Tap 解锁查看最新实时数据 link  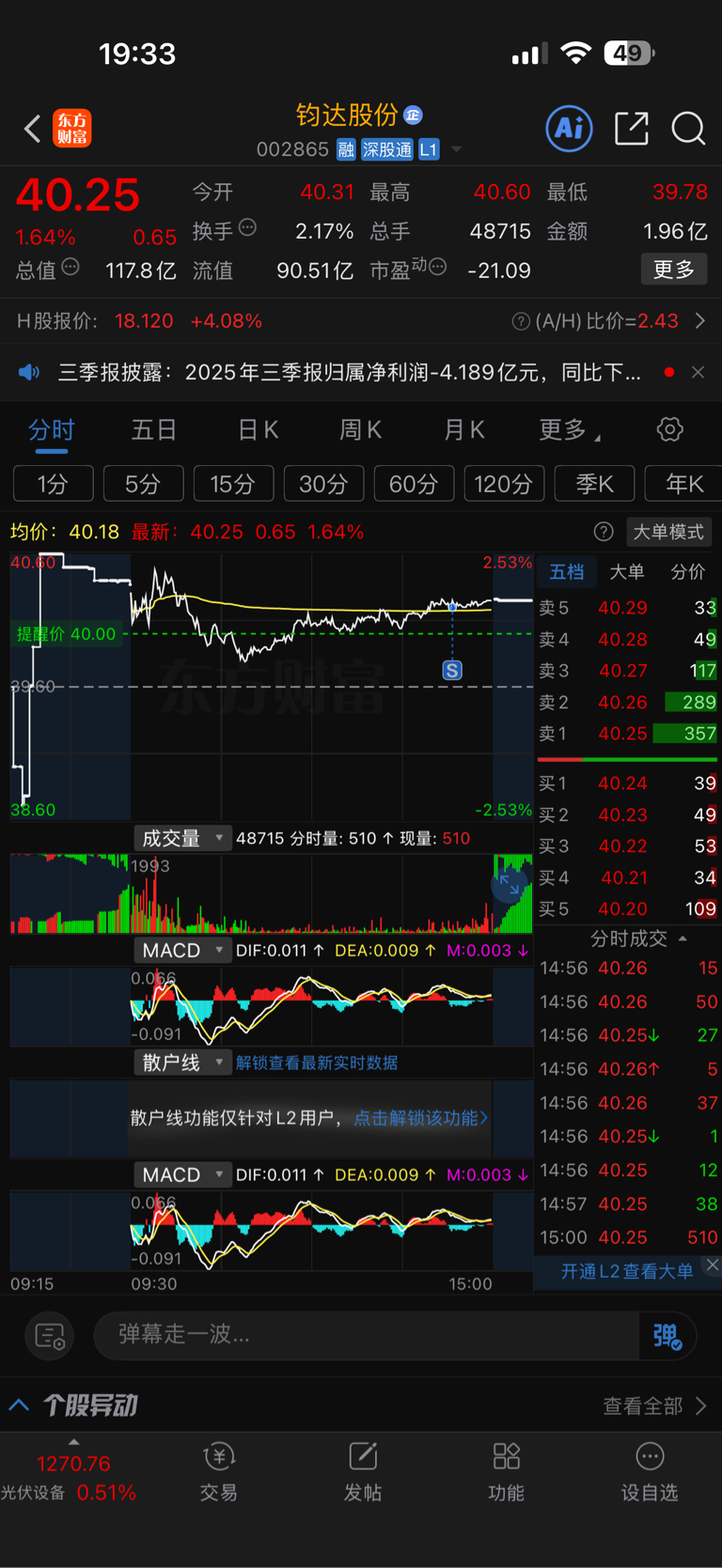point(317,1063)
